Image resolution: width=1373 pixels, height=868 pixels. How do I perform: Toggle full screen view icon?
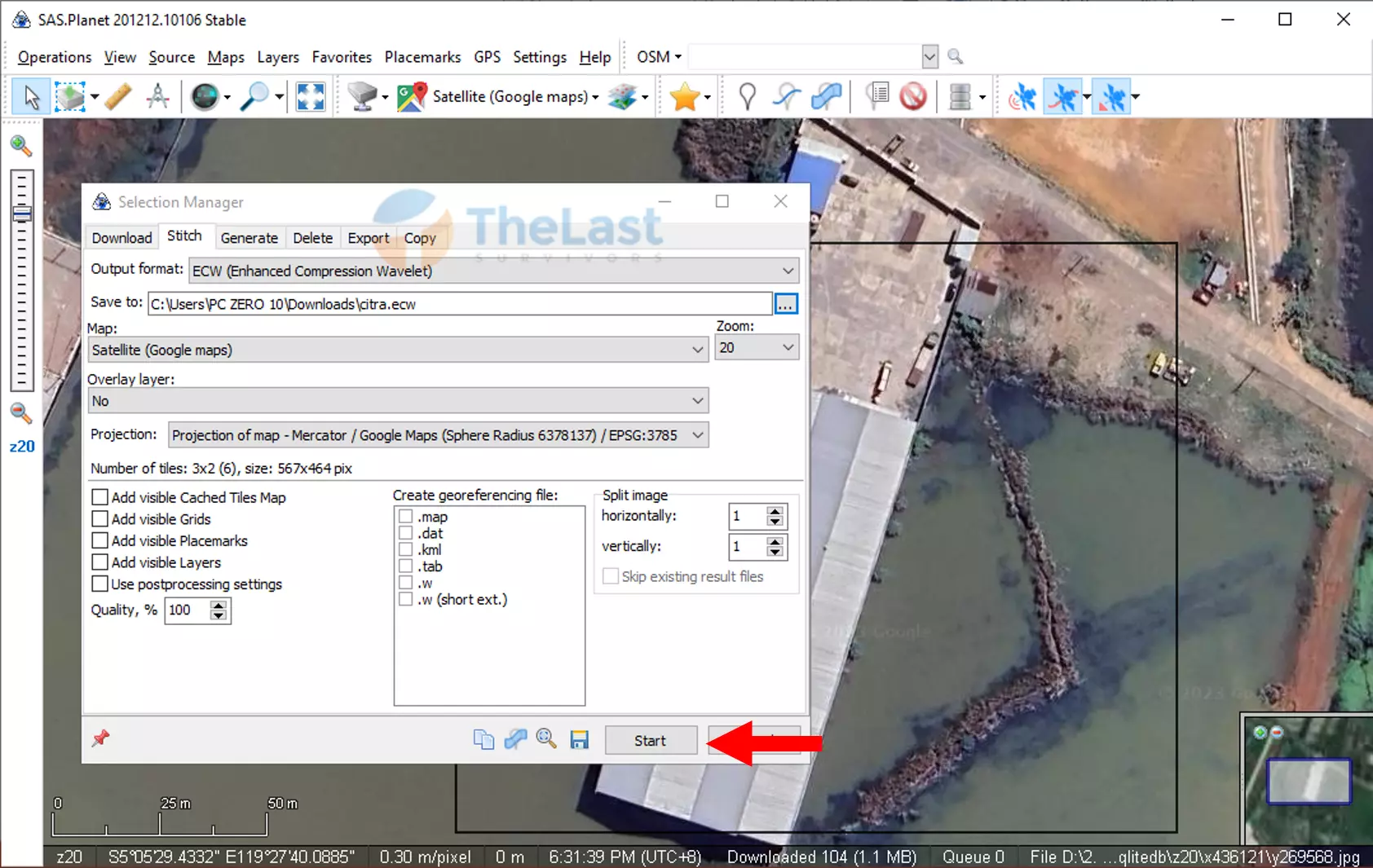311,97
